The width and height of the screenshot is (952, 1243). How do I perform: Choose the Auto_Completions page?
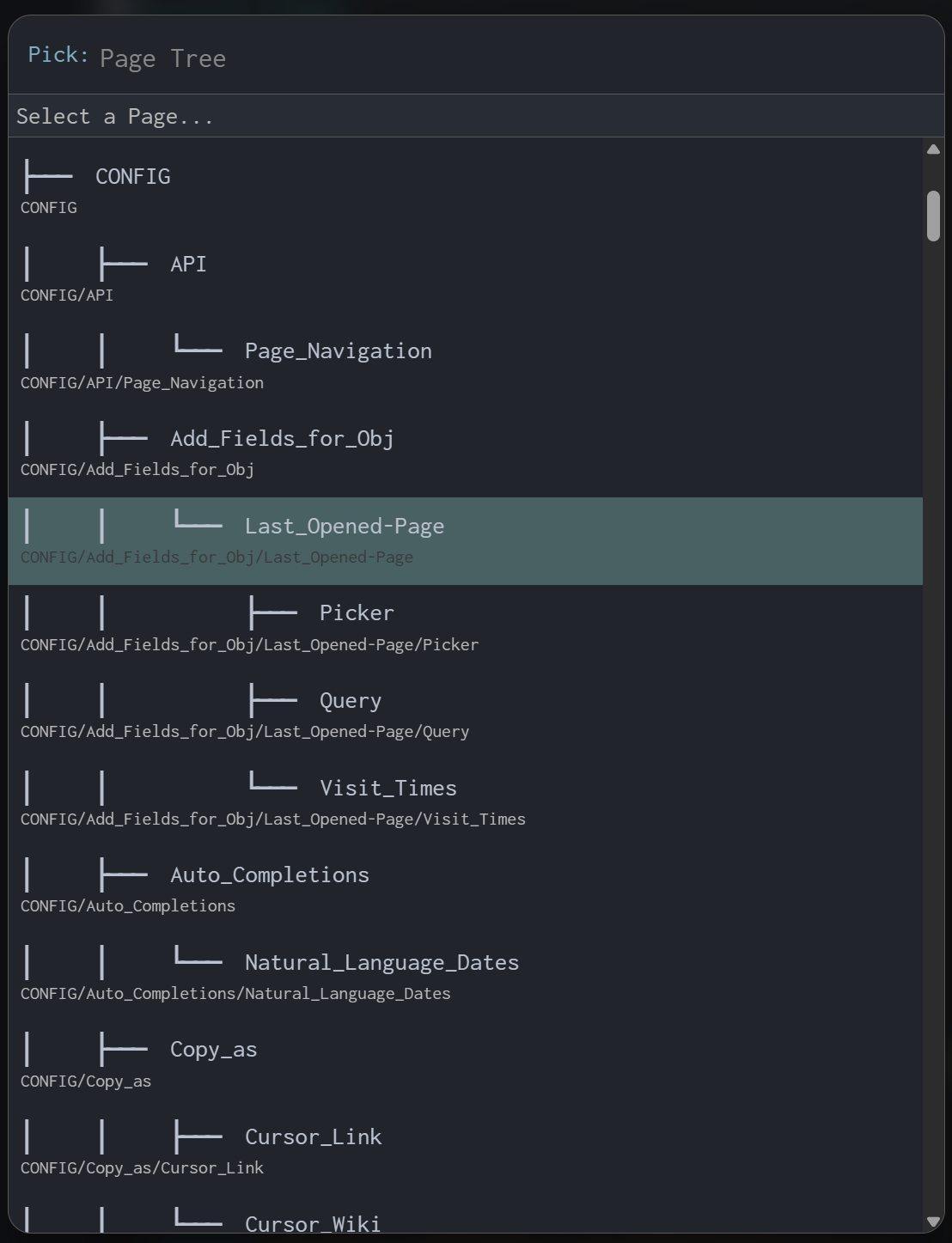(270, 875)
